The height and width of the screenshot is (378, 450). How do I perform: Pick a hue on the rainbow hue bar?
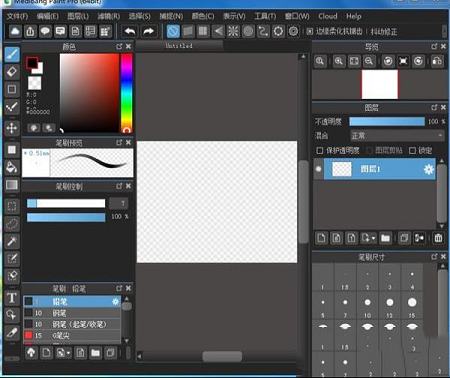pos(126,93)
